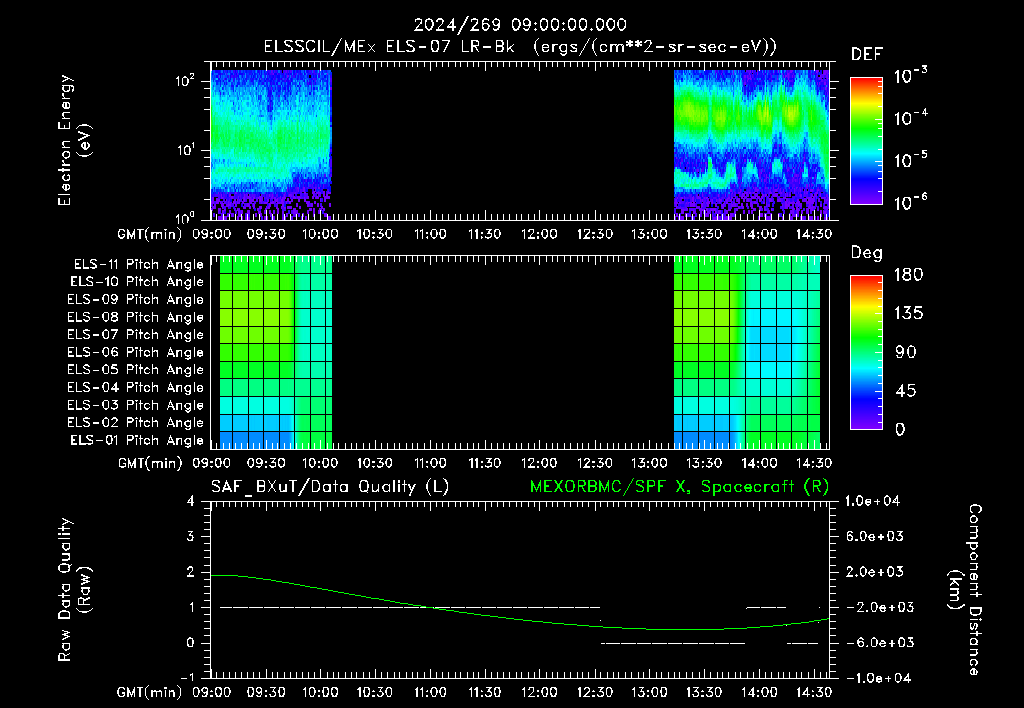Click the 90 label on the Deg color bar
Viewport: 1024px width, 708px height.
pyautogui.click(x=905, y=352)
